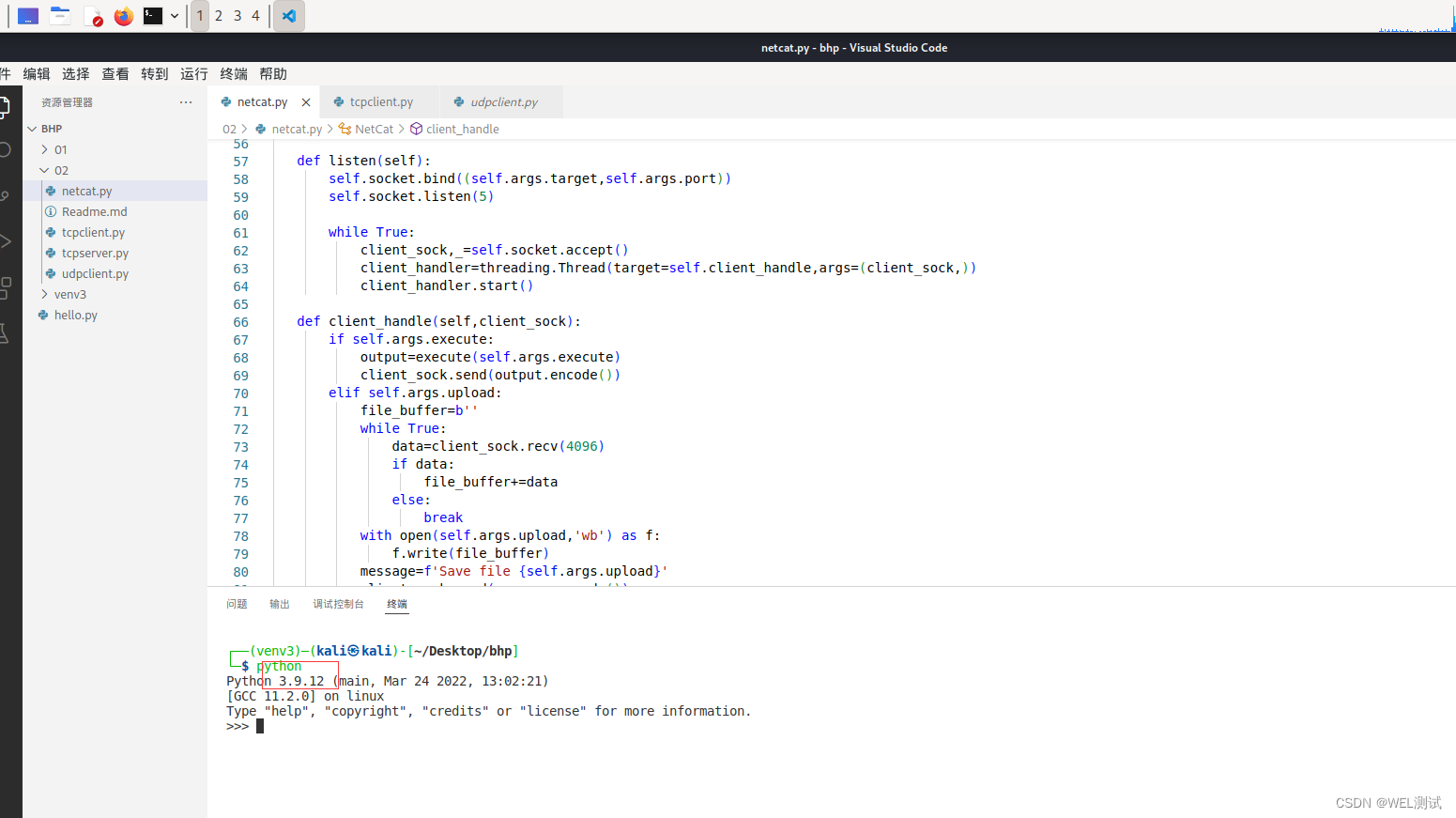
Task: Open the 调试控制台 panel tab
Action: [338, 604]
